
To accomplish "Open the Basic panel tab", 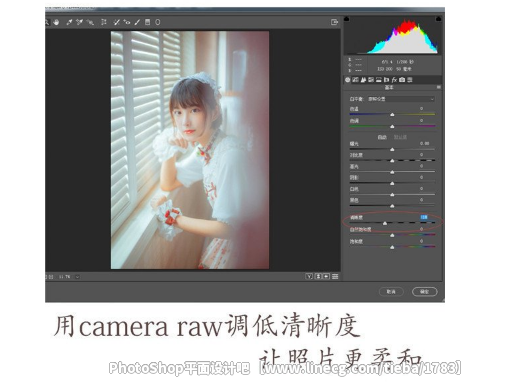I will click(x=348, y=80).
